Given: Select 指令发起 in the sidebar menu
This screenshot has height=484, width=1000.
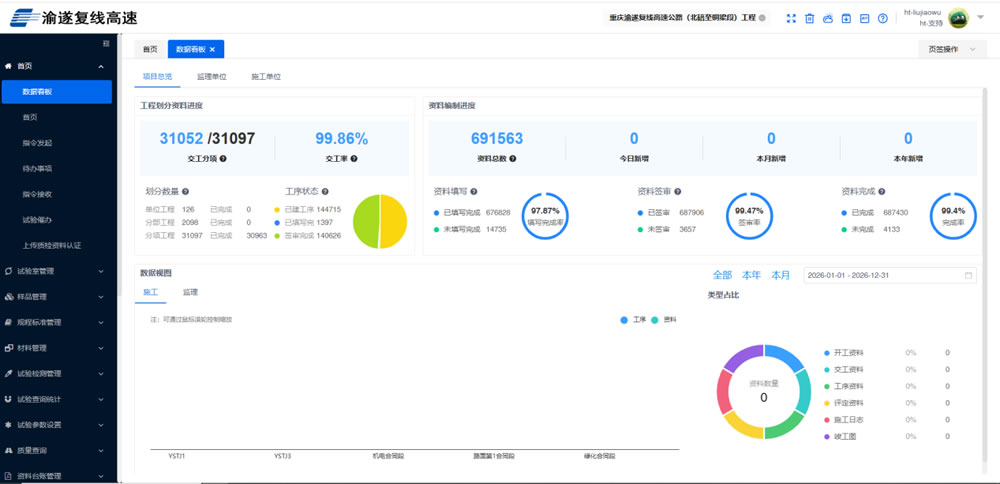Looking at the screenshot, I should point(37,143).
